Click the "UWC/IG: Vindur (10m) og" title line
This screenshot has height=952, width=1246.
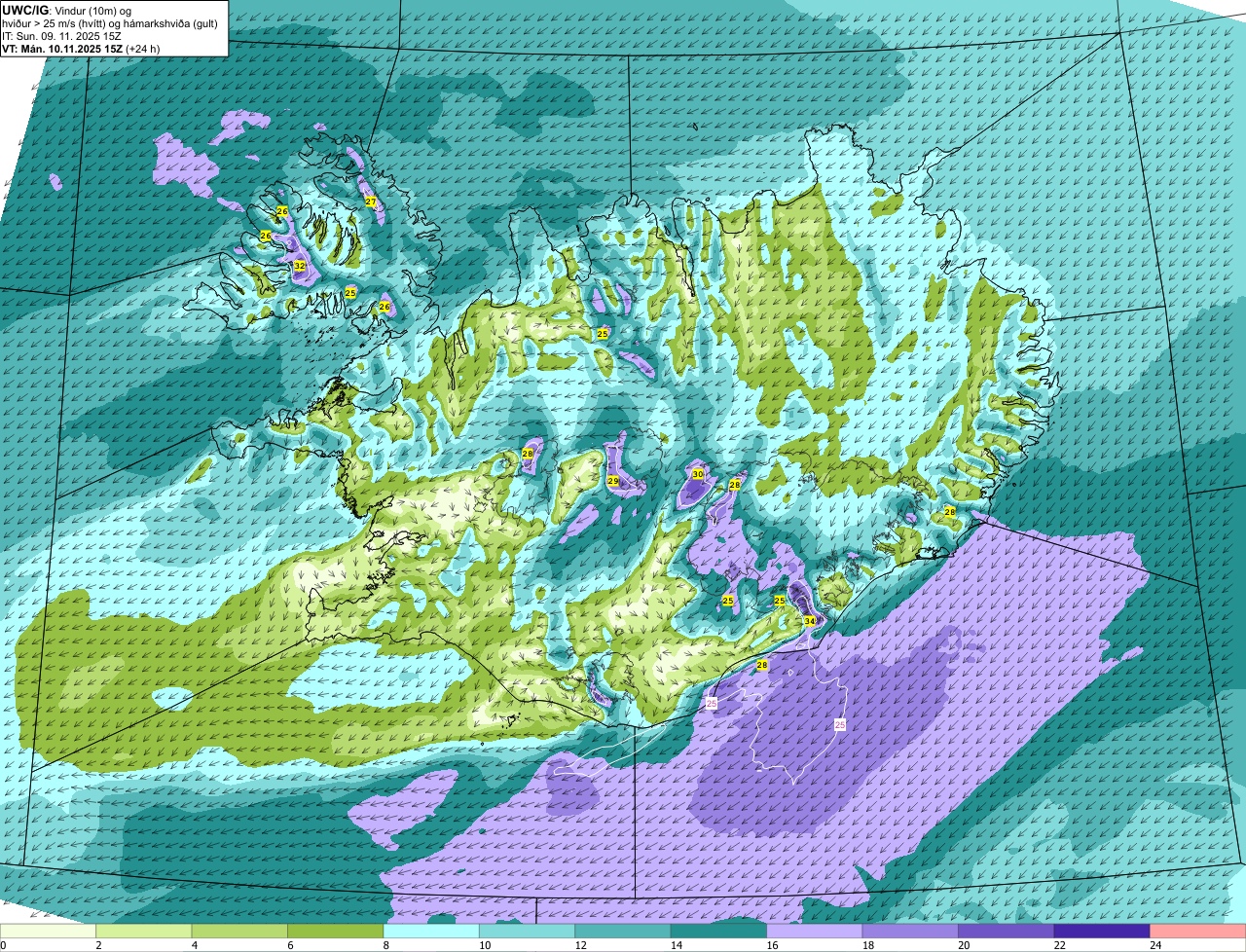point(66,11)
